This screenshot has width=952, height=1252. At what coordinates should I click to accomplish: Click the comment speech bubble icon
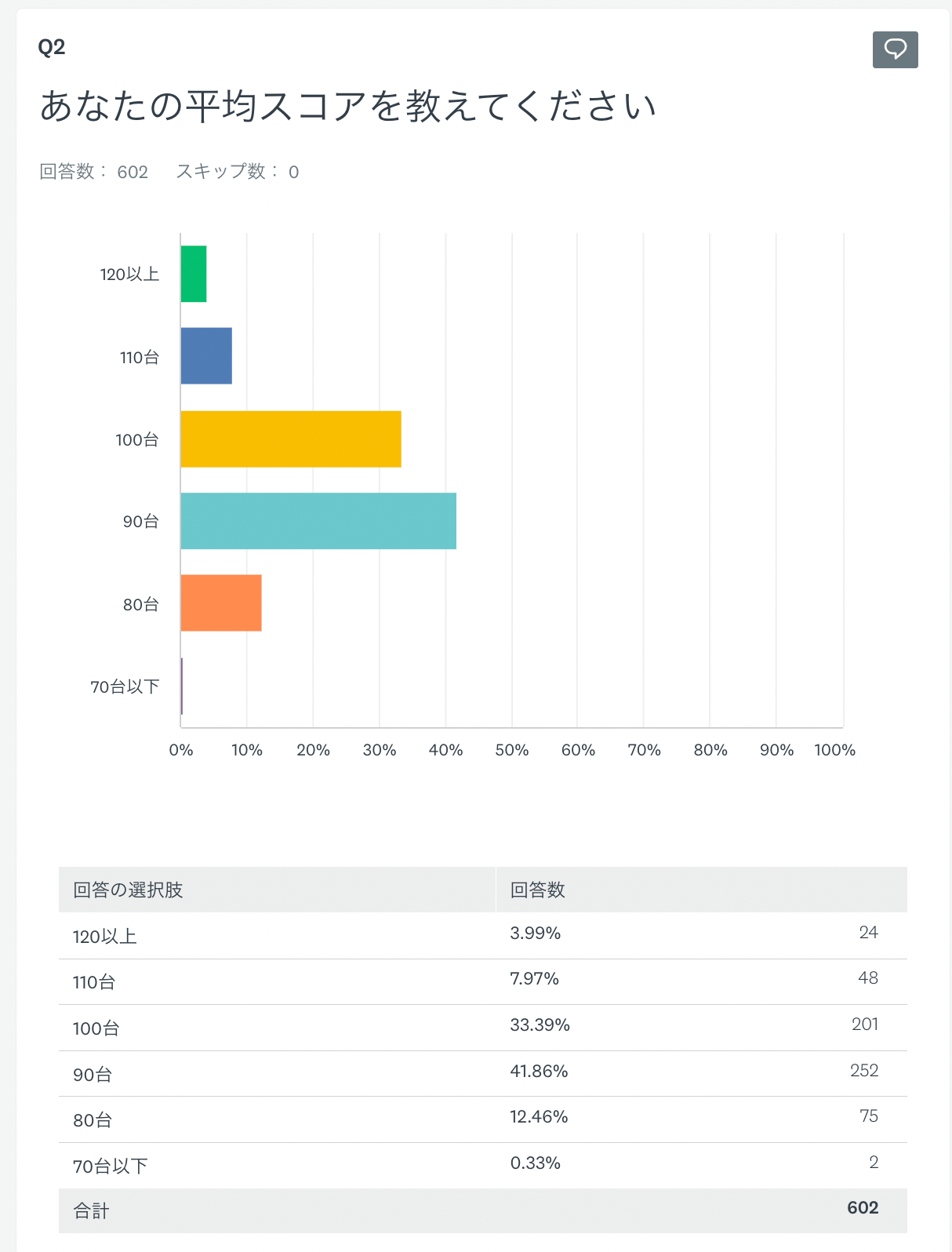895,49
